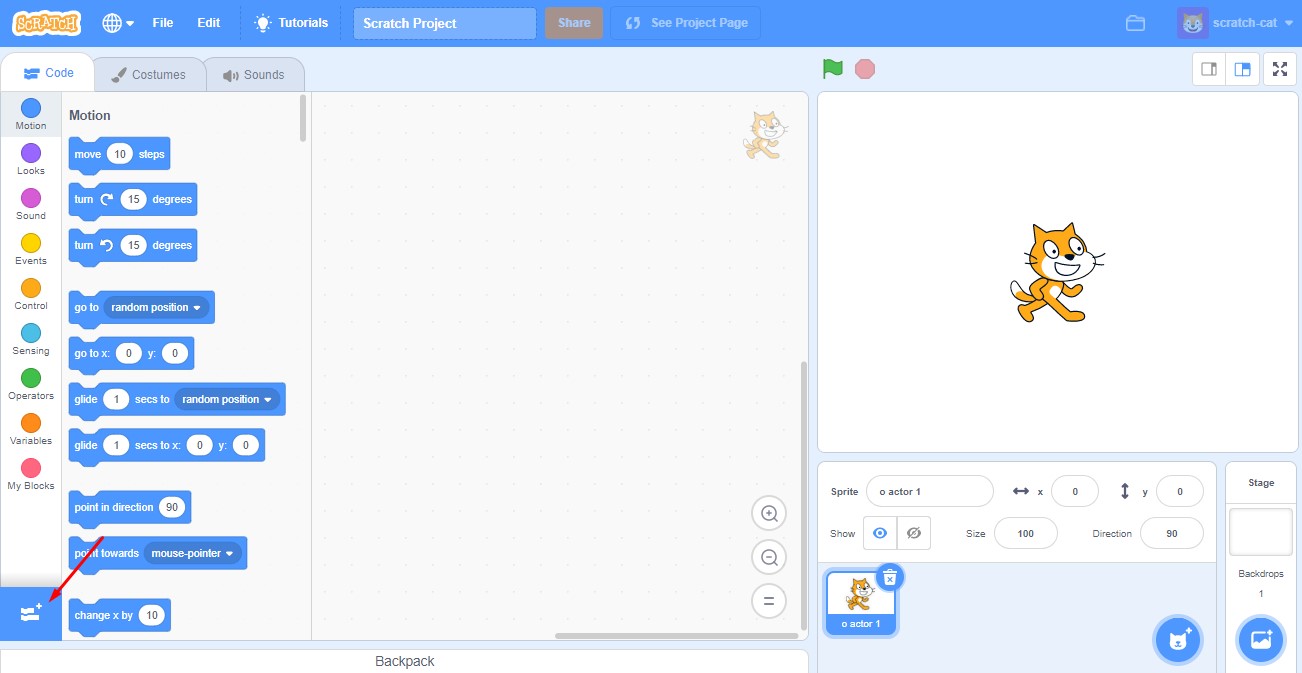The height and width of the screenshot is (673, 1302).
Task: Click the green flag to run project
Action: click(832, 69)
